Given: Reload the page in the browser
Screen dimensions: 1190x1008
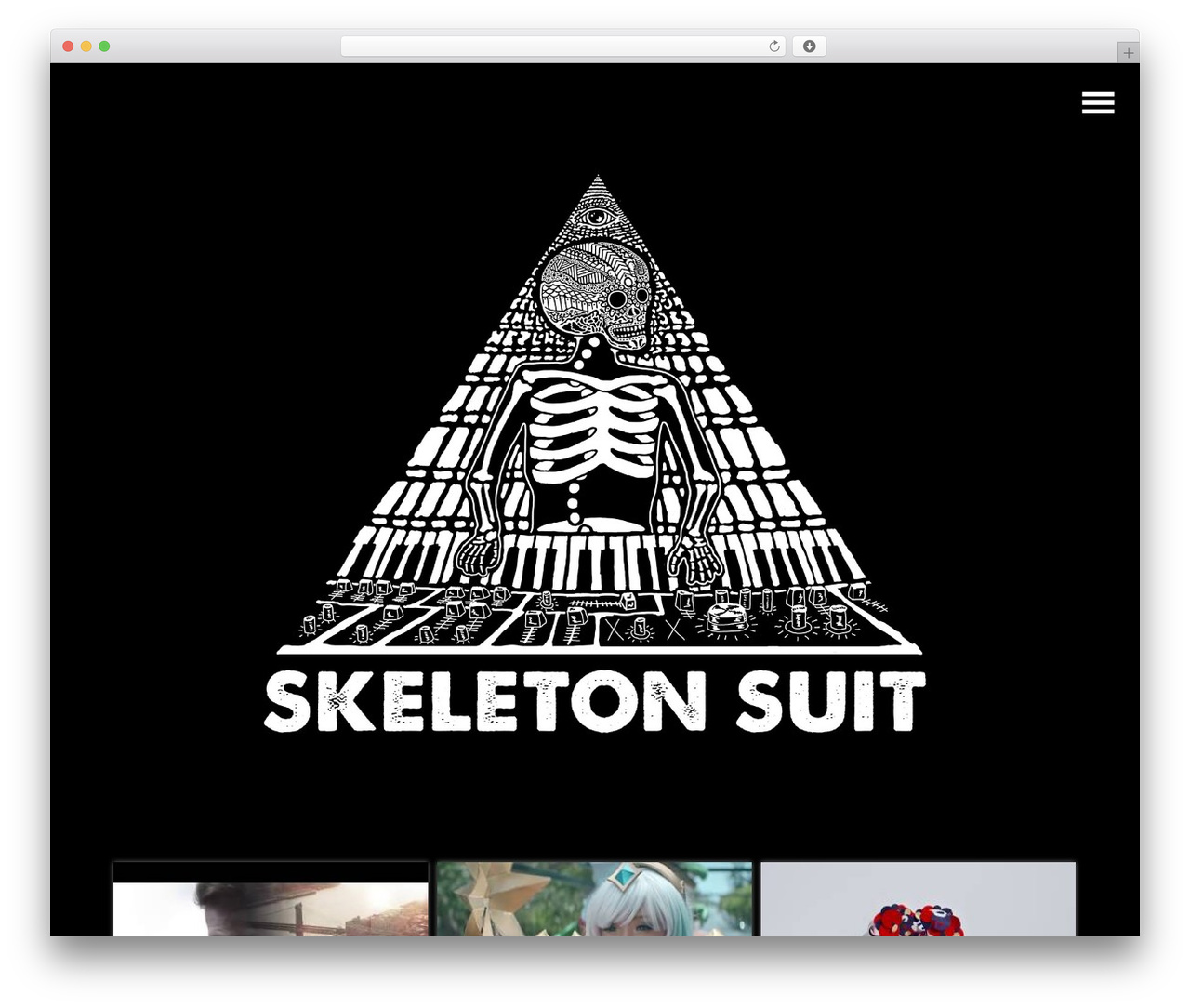Looking at the screenshot, I should pos(774,46).
